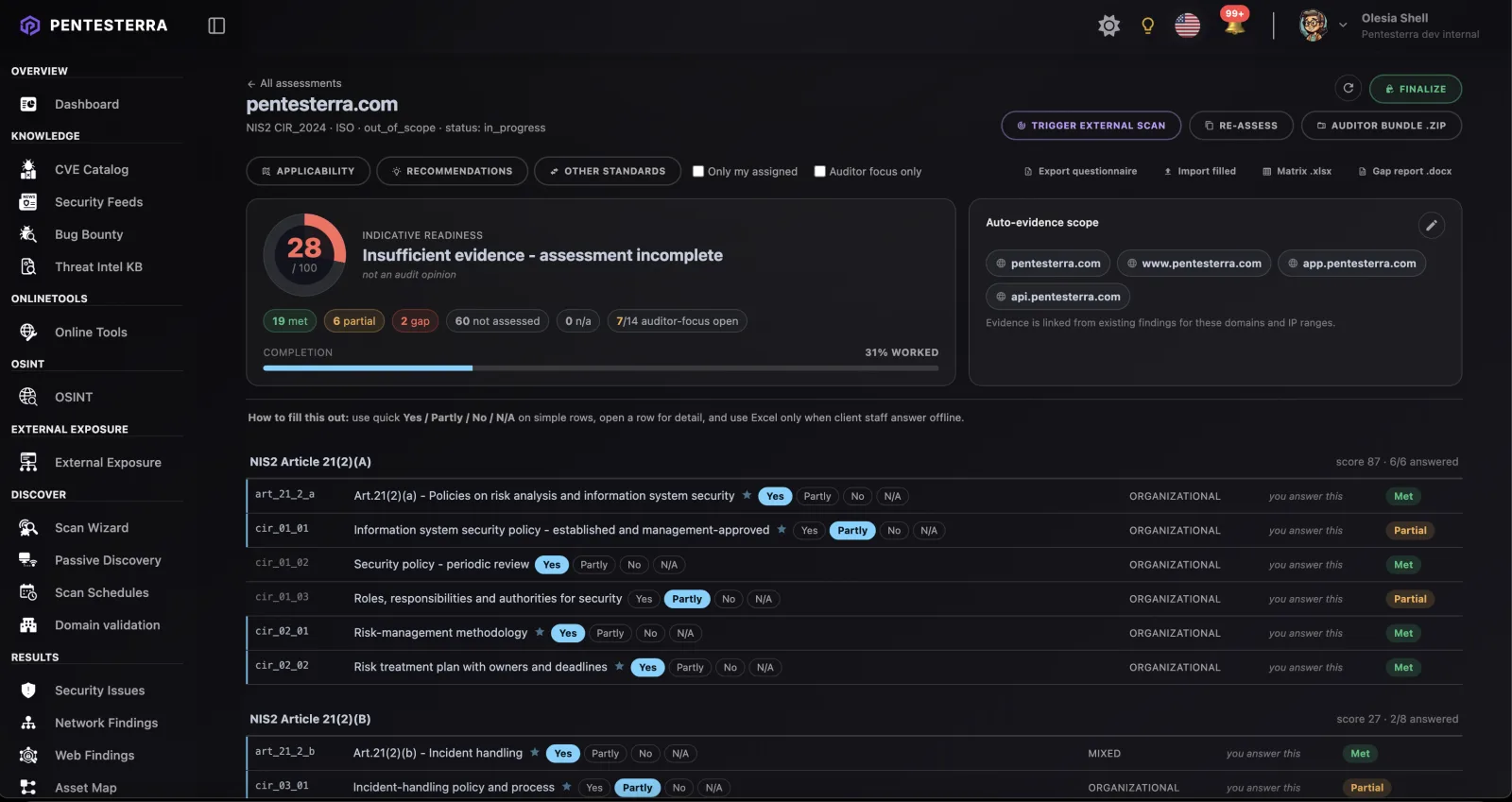Click the refresh assessment icon
The image size is (1512, 802).
pyautogui.click(x=1349, y=88)
